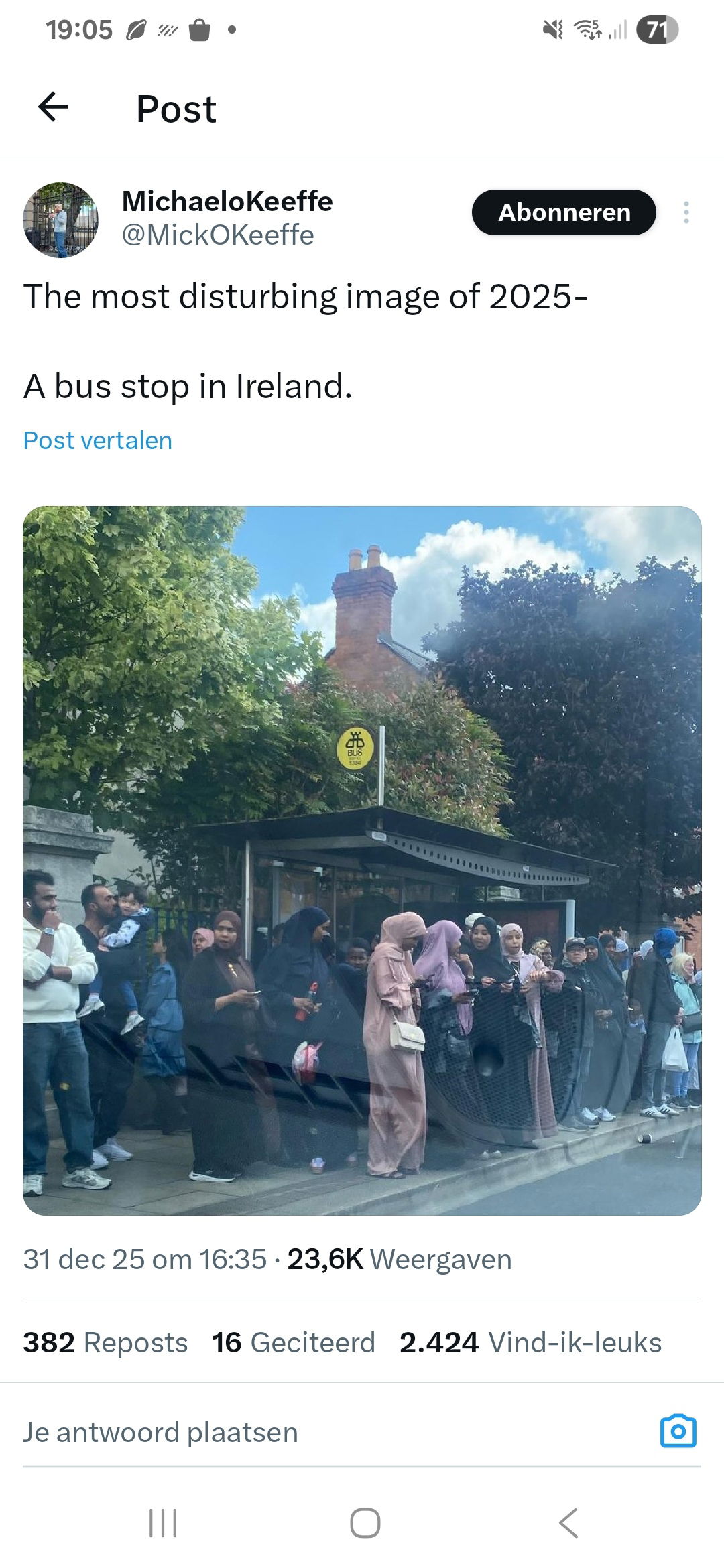The width and height of the screenshot is (724, 1568).
Task: Focus the Je antwoord plaatsen reply field
Action: pyautogui.click(x=335, y=1432)
